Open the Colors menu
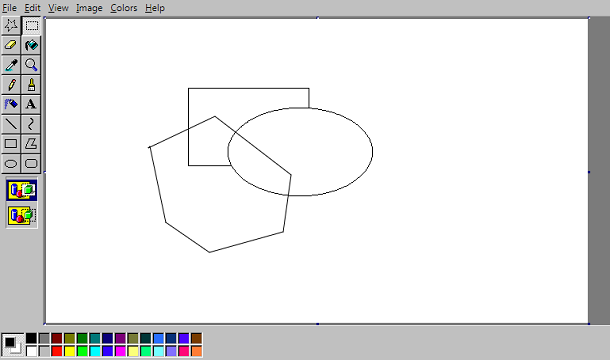The height and width of the screenshot is (360, 610). coord(124,8)
